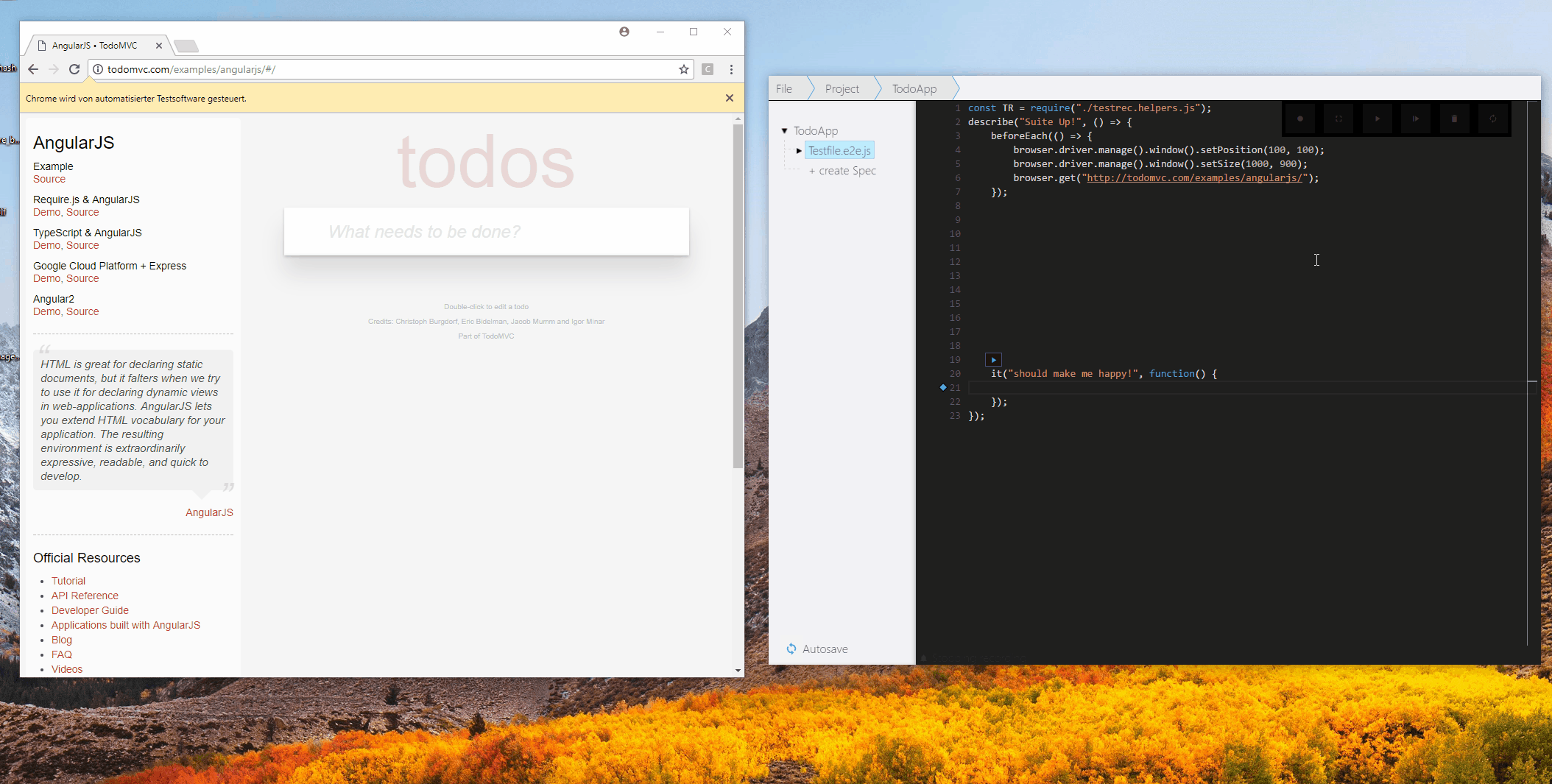This screenshot has height=784, width=1552.
Task: Click the 'What needs to be done?' field
Action: pos(487,232)
